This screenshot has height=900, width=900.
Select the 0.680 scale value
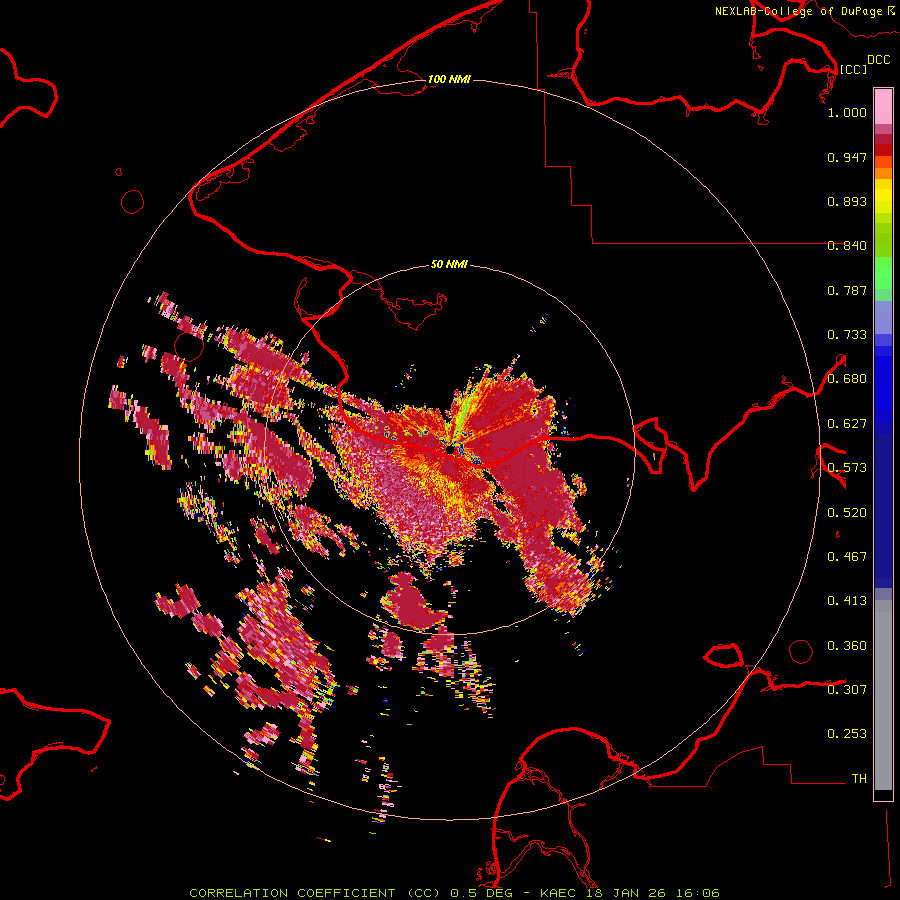847,379
